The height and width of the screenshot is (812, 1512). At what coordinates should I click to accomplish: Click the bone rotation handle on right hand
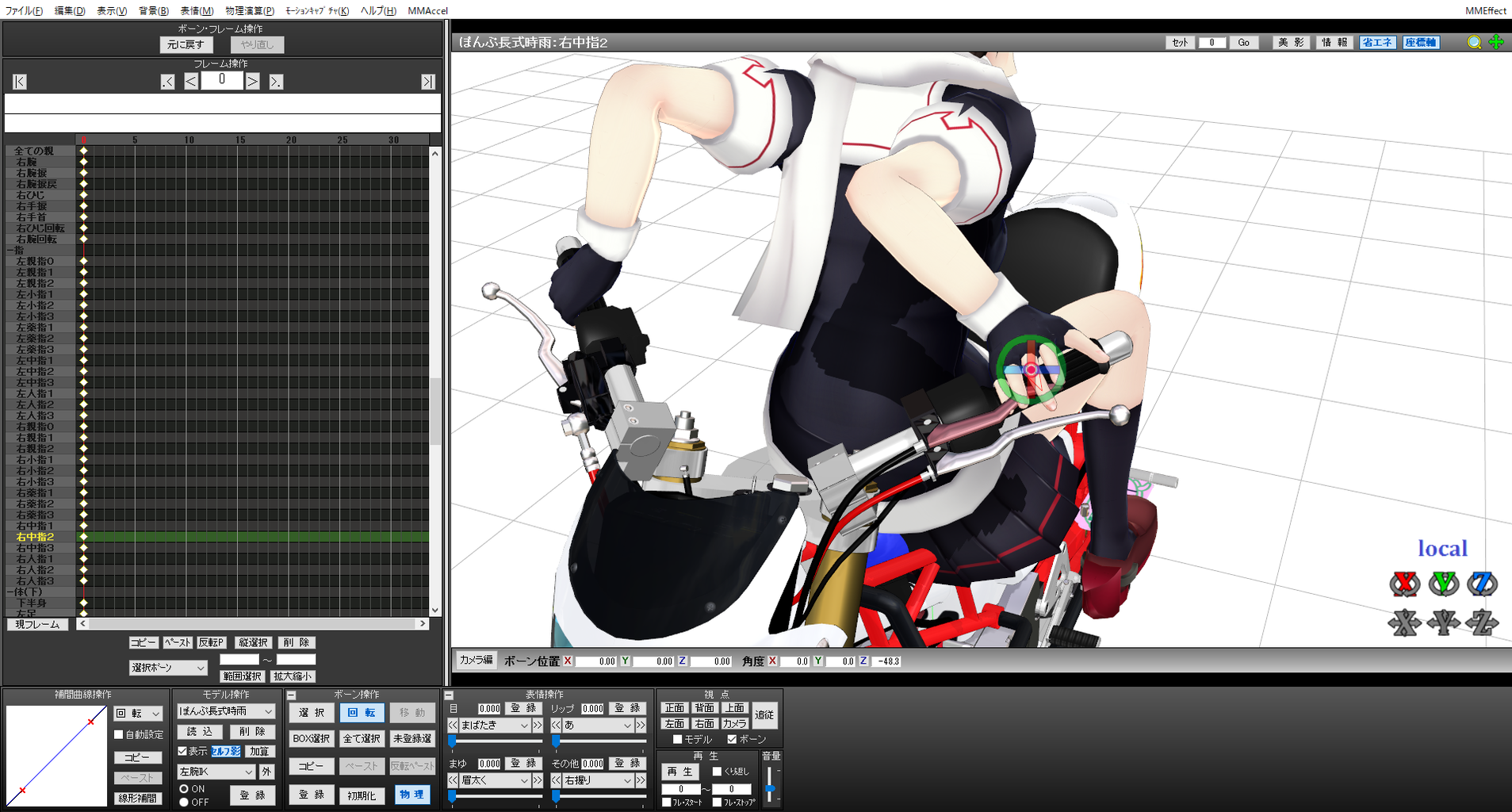pyautogui.click(x=1031, y=370)
